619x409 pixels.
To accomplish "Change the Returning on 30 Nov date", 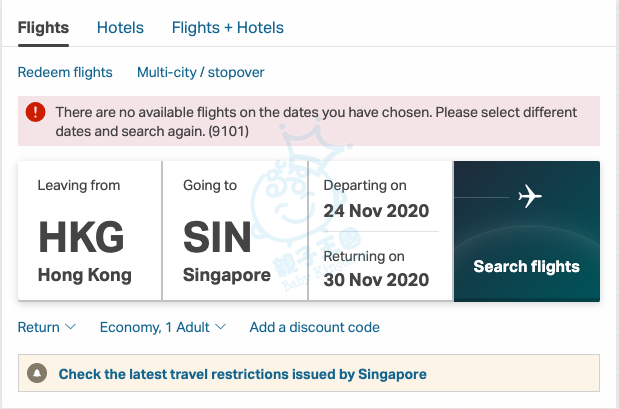I will coord(379,269).
